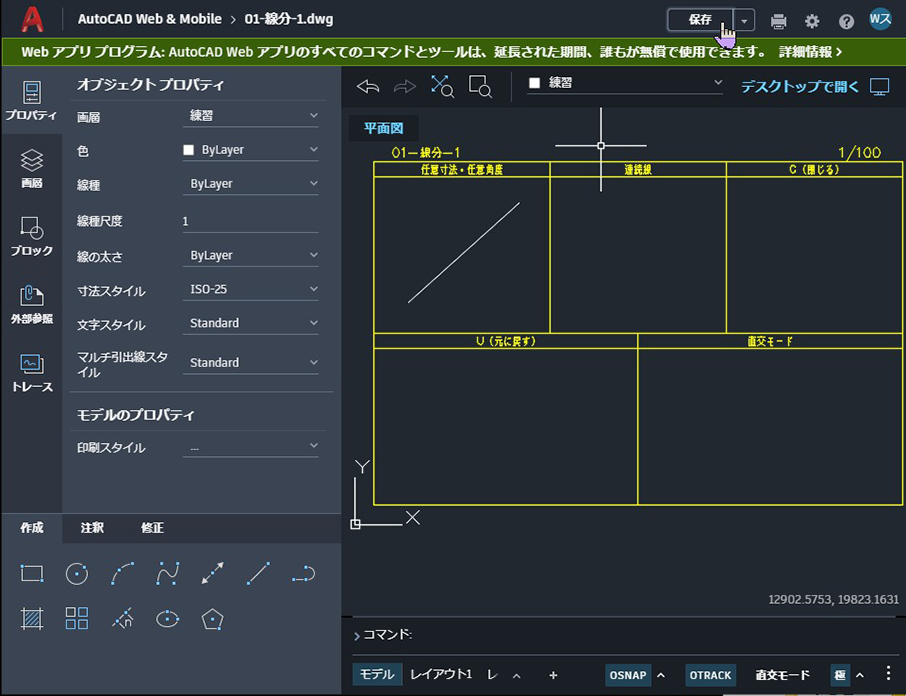Click the AutoCAD Web & Mobile breadcrumb
The image size is (906, 696).
click(150, 19)
